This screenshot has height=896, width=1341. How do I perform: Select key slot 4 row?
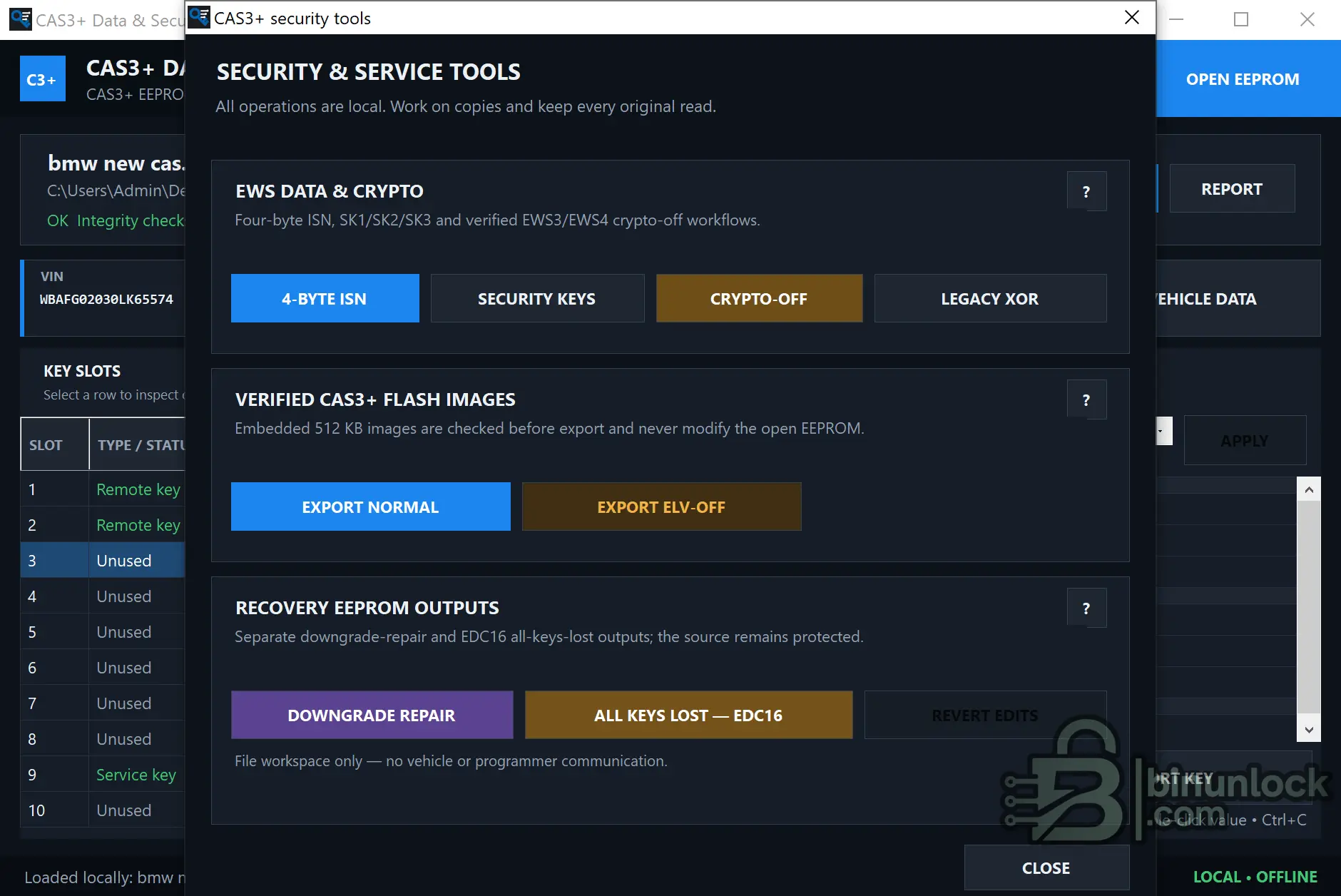point(103,596)
